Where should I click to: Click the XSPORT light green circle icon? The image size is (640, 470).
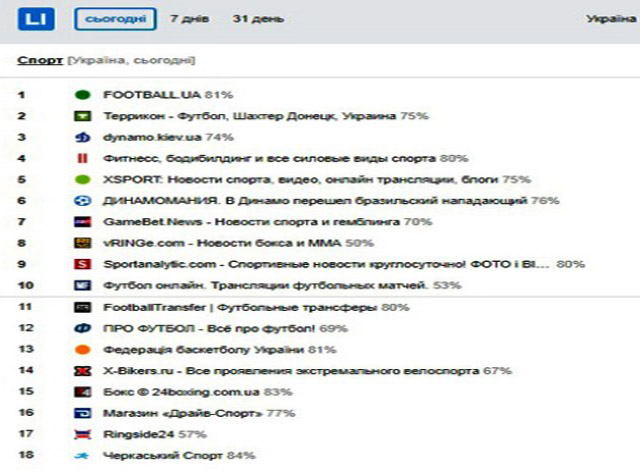tap(82, 180)
